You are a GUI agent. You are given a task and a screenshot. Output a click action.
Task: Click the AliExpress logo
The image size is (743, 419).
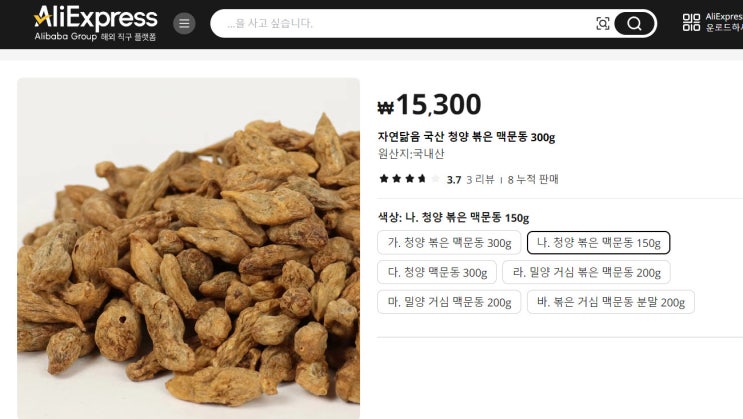(x=95, y=23)
